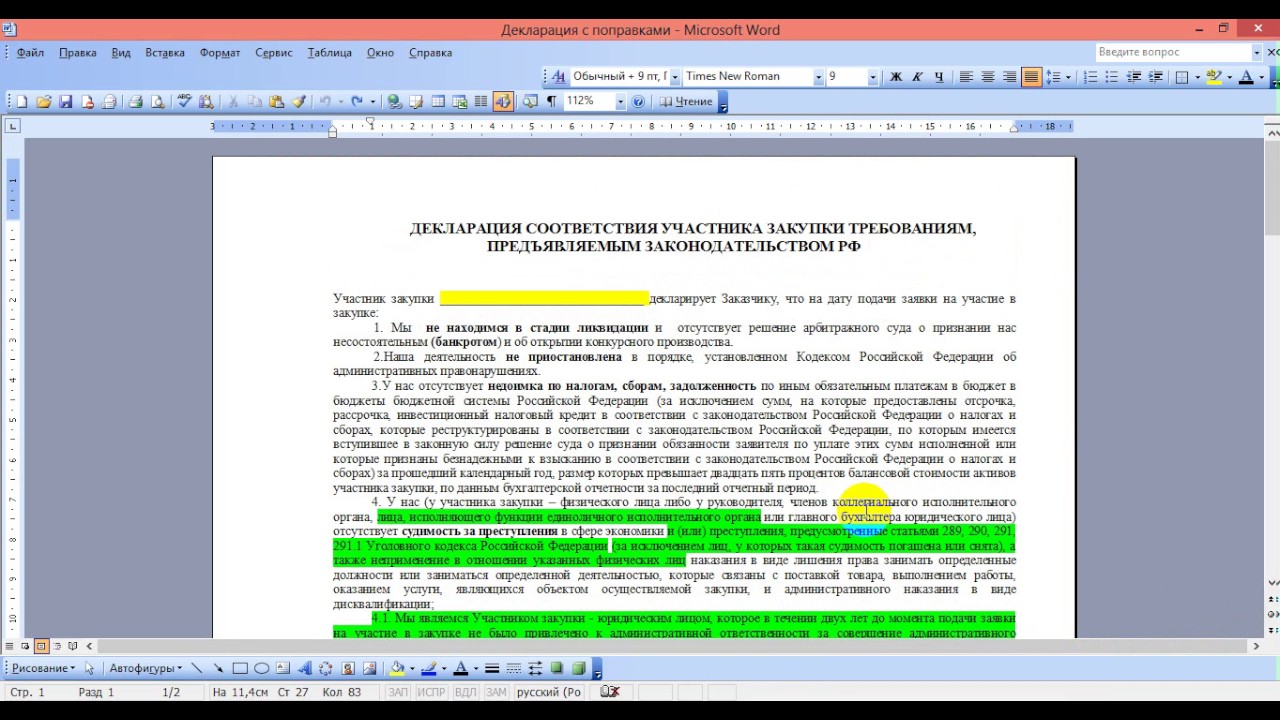Increase paragraph indent
1280x720 pixels.
(1156, 77)
